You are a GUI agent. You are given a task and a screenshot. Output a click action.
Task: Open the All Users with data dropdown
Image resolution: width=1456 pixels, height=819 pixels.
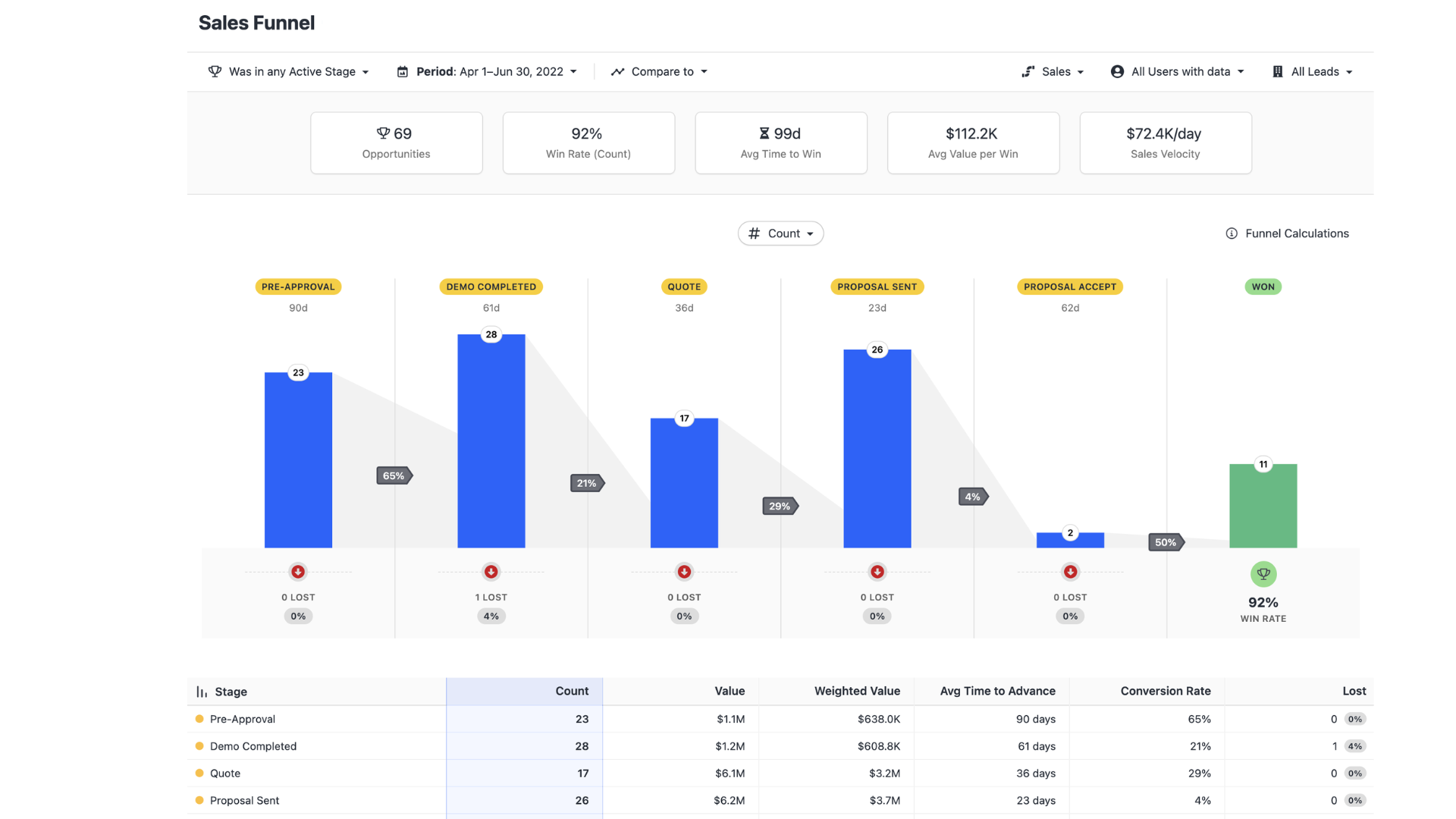coord(1178,71)
